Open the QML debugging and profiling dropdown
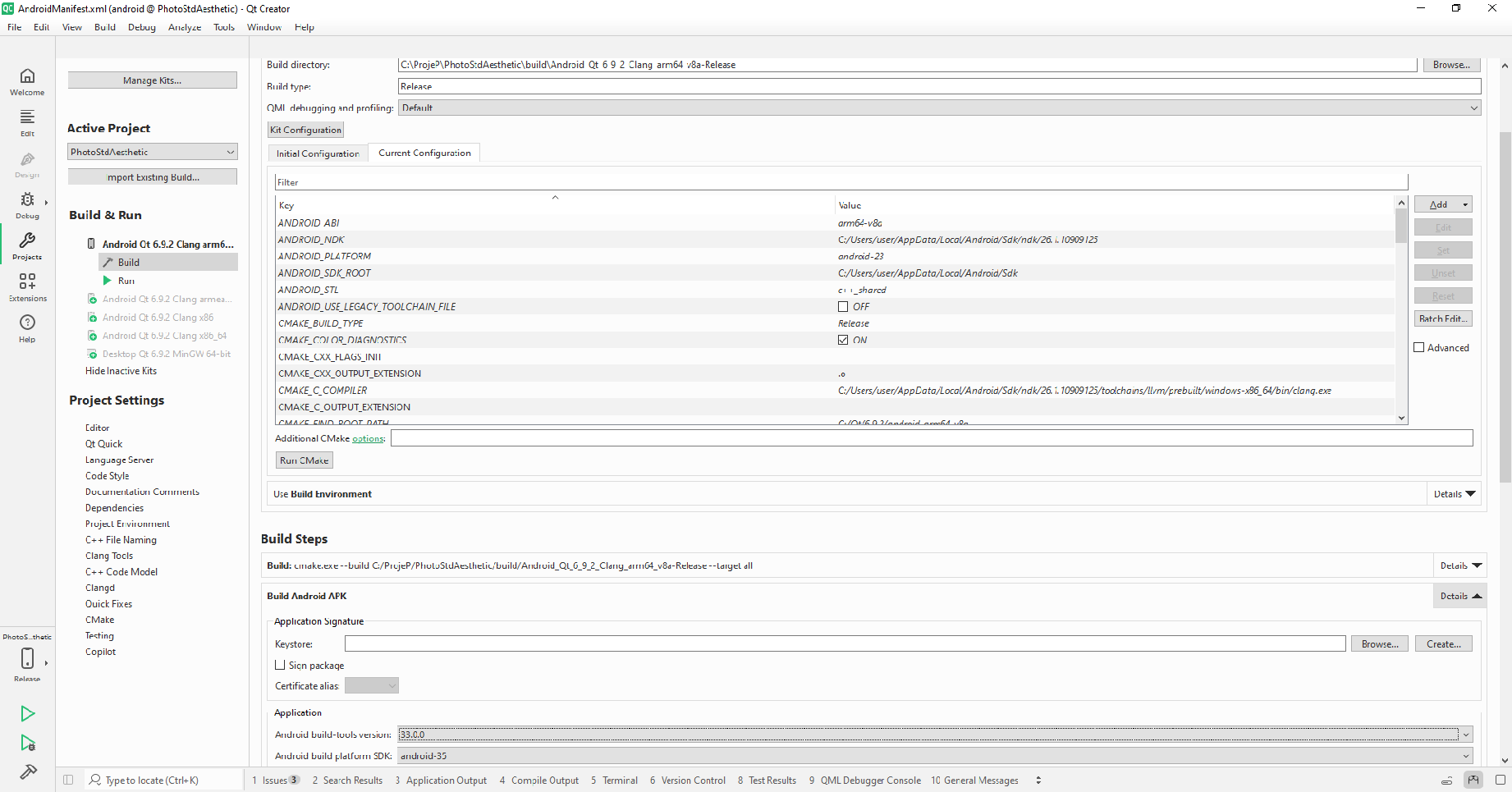1512x792 pixels. pos(939,108)
